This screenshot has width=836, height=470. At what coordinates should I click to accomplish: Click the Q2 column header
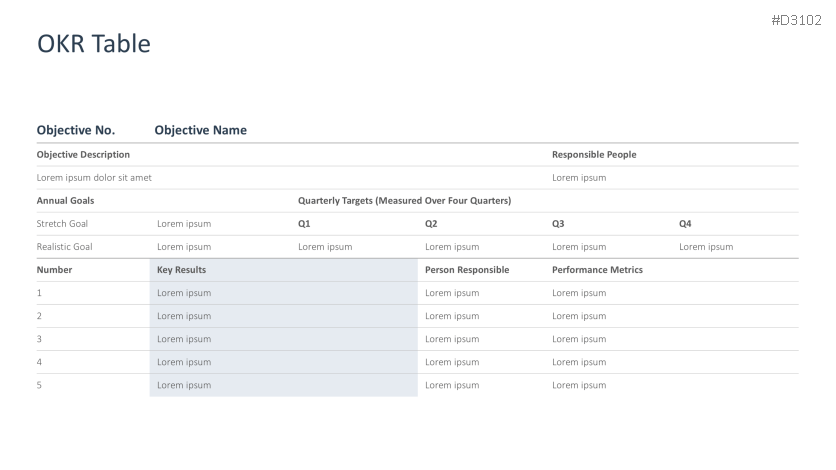[x=431, y=224]
